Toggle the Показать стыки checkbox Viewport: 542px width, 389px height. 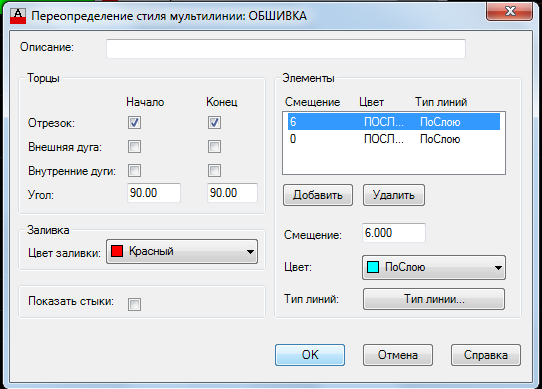coord(134,305)
